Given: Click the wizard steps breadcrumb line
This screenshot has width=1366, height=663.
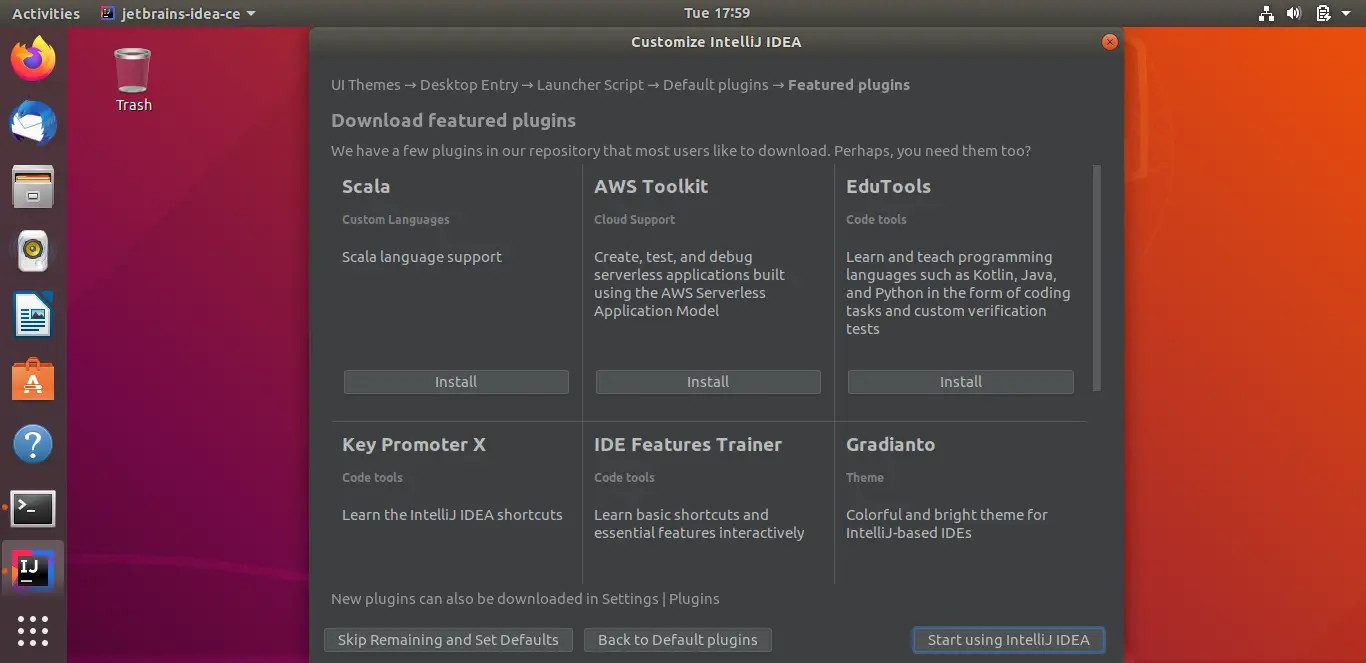Looking at the screenshot, I should (x=620, y=85).
